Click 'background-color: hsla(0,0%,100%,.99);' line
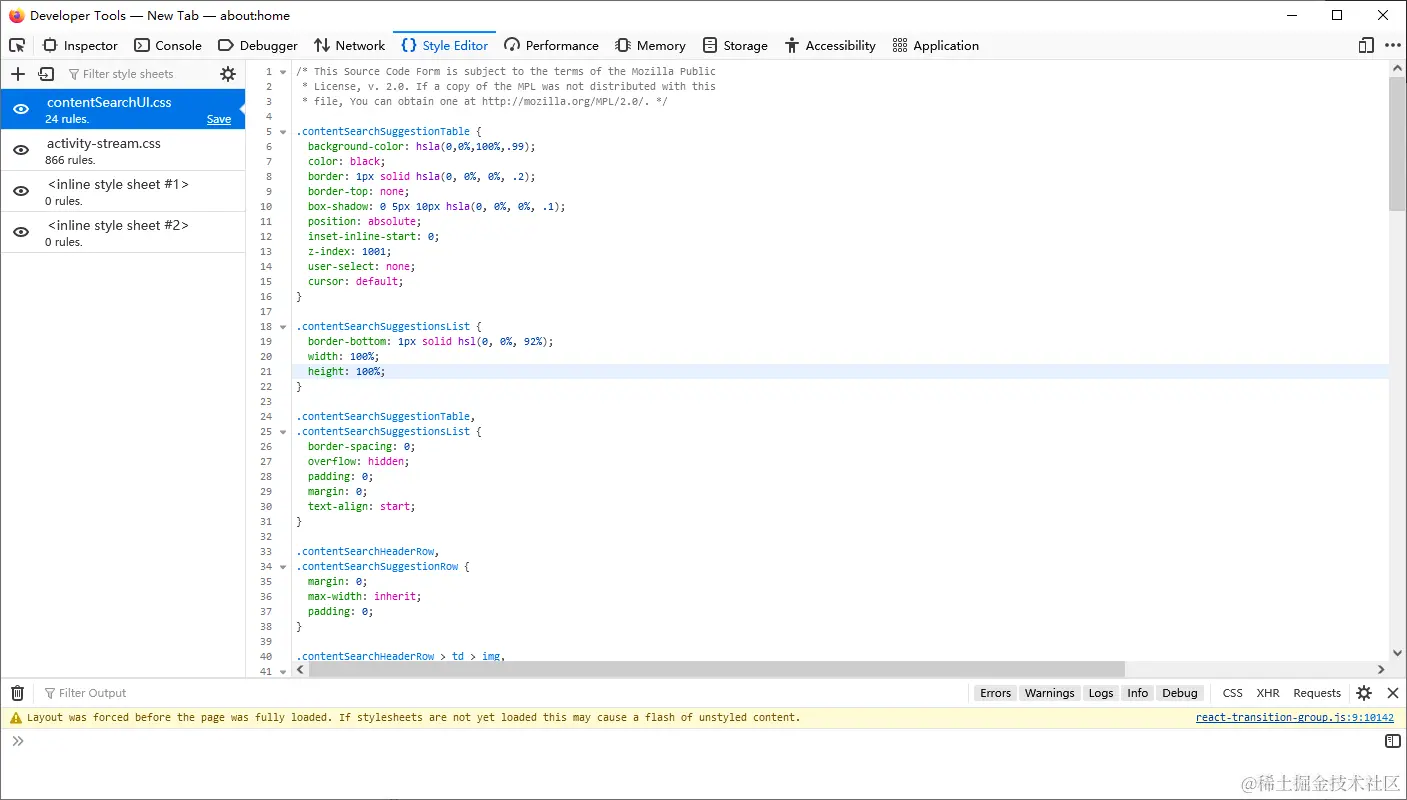 [421, 146]
